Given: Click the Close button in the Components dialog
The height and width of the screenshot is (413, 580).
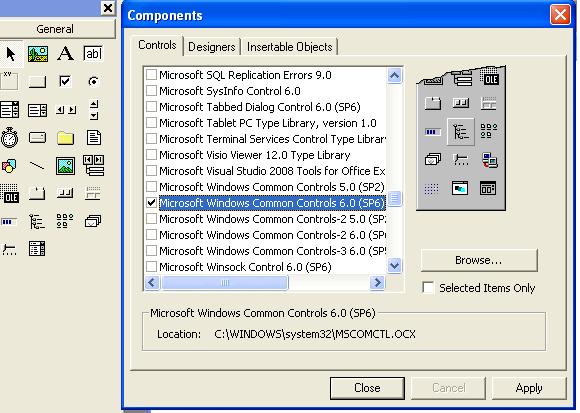Looking at the screenshot, I should point(367,388).
